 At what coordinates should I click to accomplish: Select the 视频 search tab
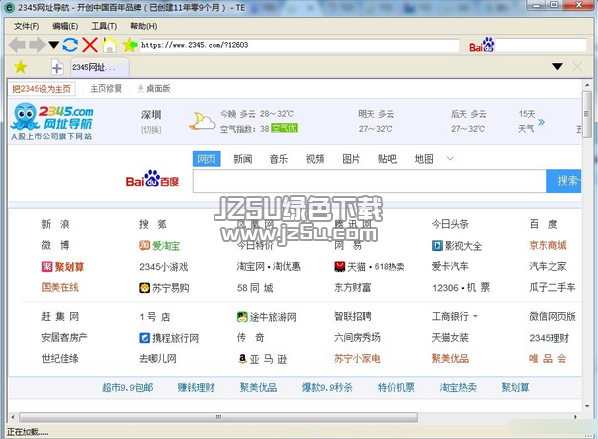click(x=315, y=159)
